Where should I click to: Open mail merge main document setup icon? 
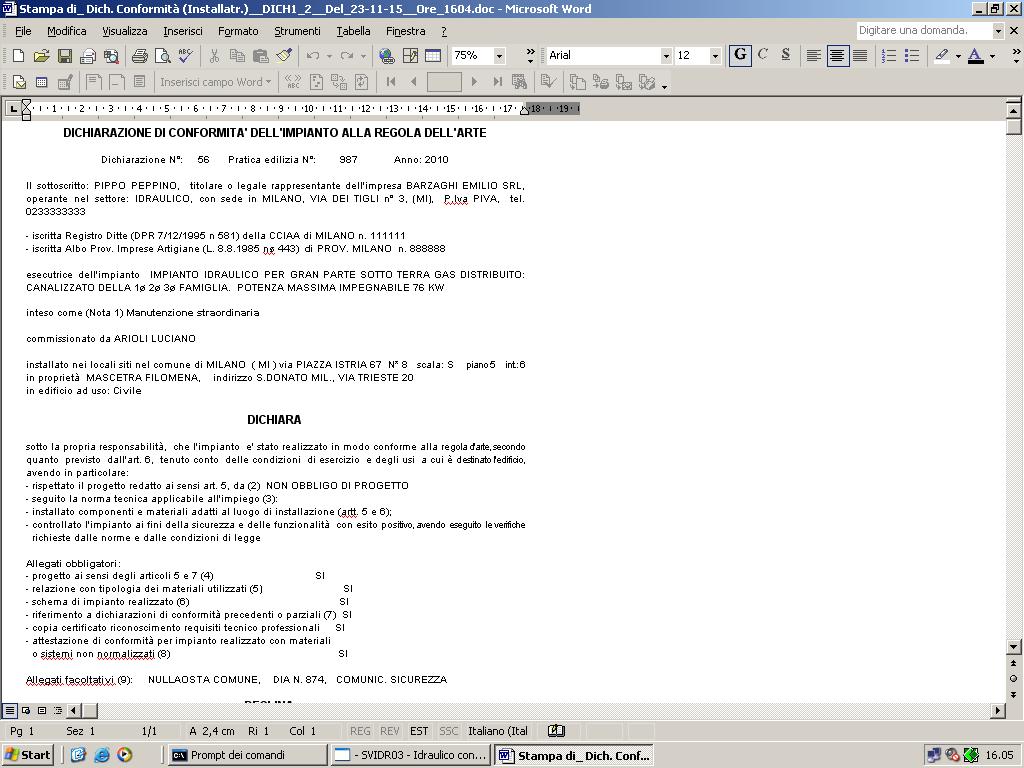coord(19,82)
